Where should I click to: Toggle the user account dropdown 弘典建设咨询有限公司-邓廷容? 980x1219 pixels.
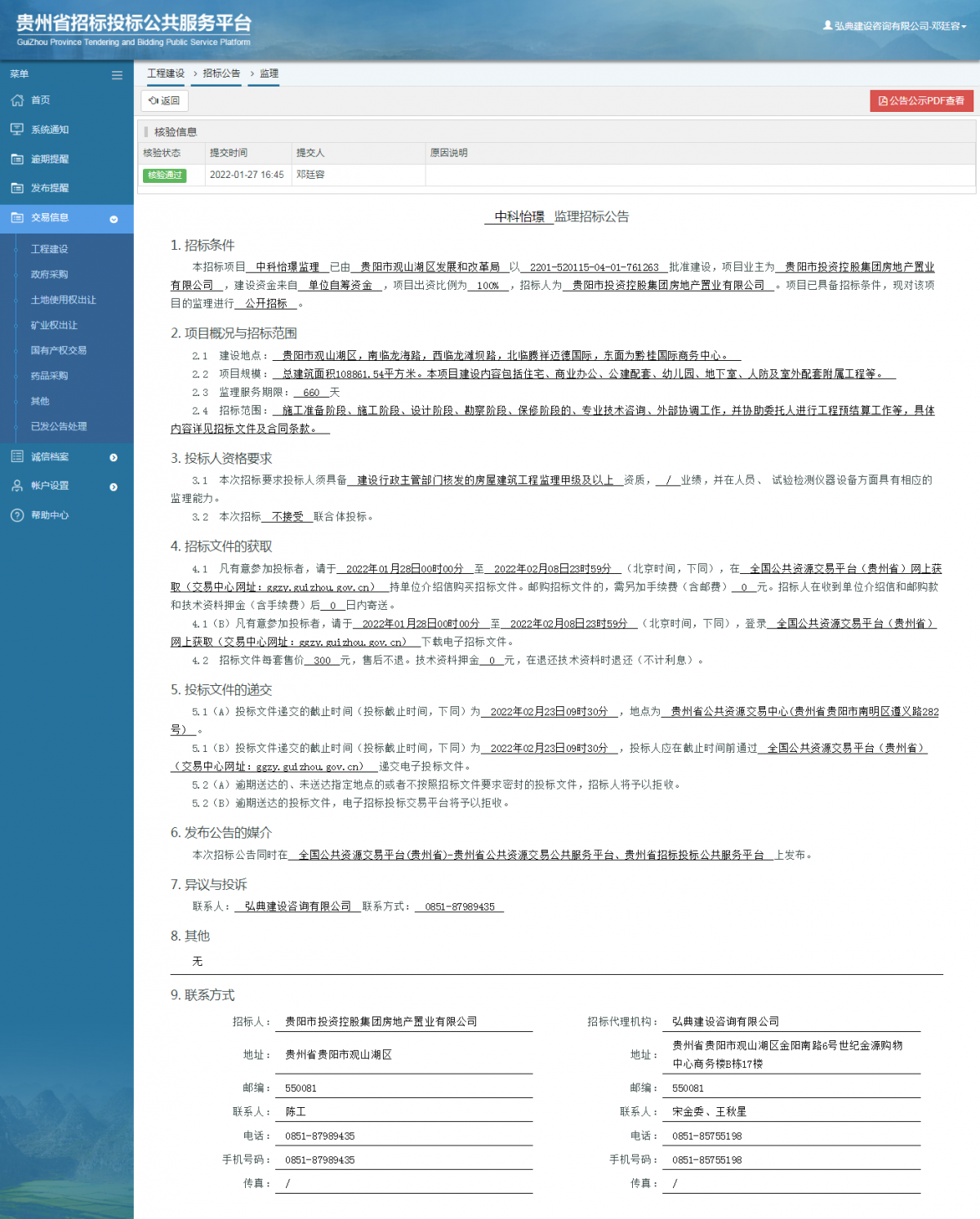click(x=896, y=24)
